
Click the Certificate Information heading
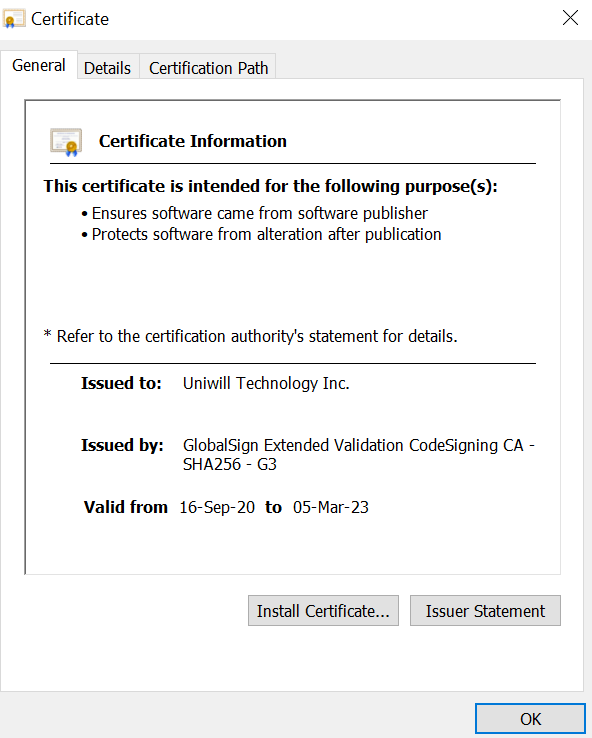(192, 141)
